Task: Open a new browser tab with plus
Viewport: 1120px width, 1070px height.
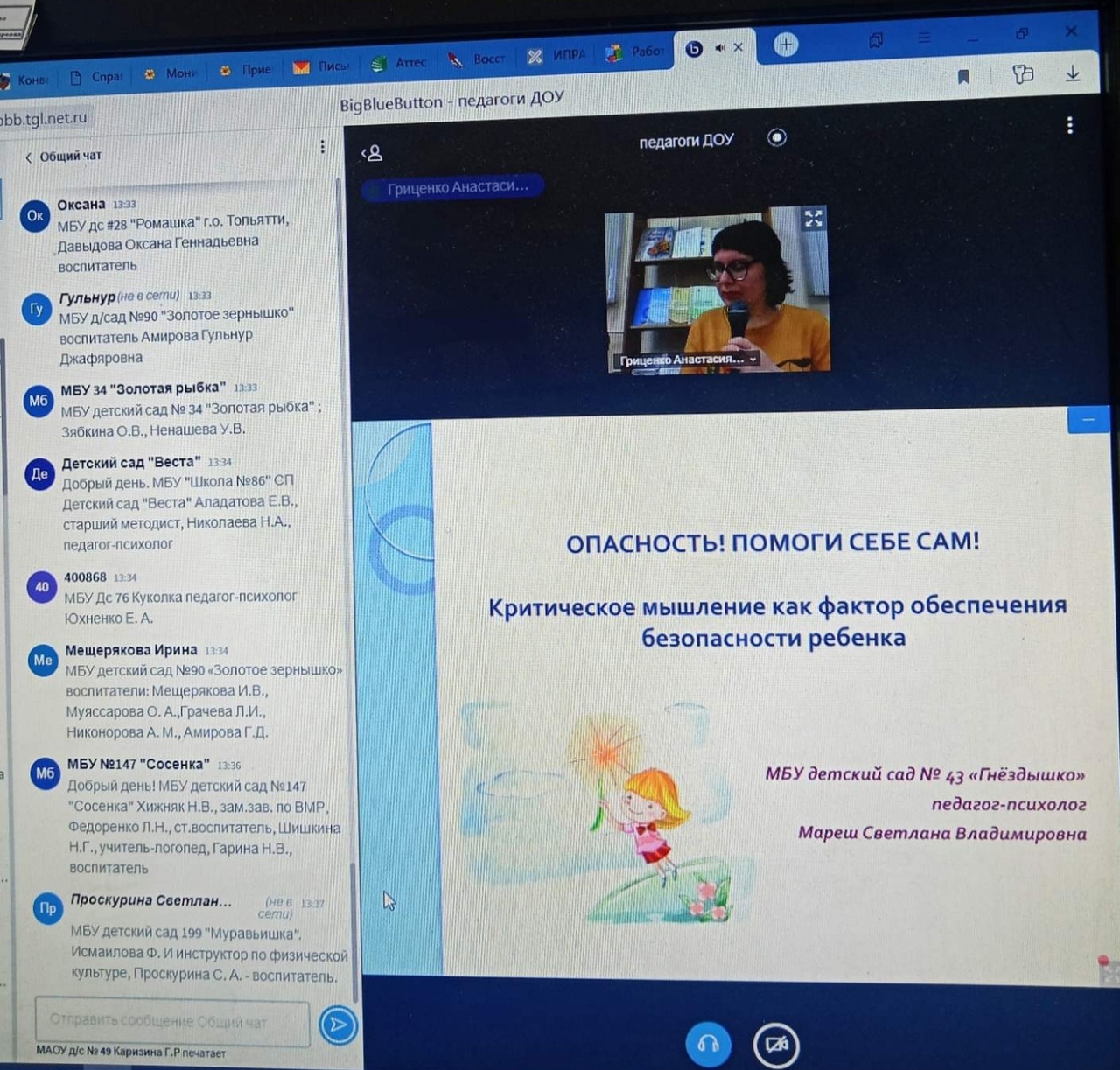Action: click(x=785, y=44)
